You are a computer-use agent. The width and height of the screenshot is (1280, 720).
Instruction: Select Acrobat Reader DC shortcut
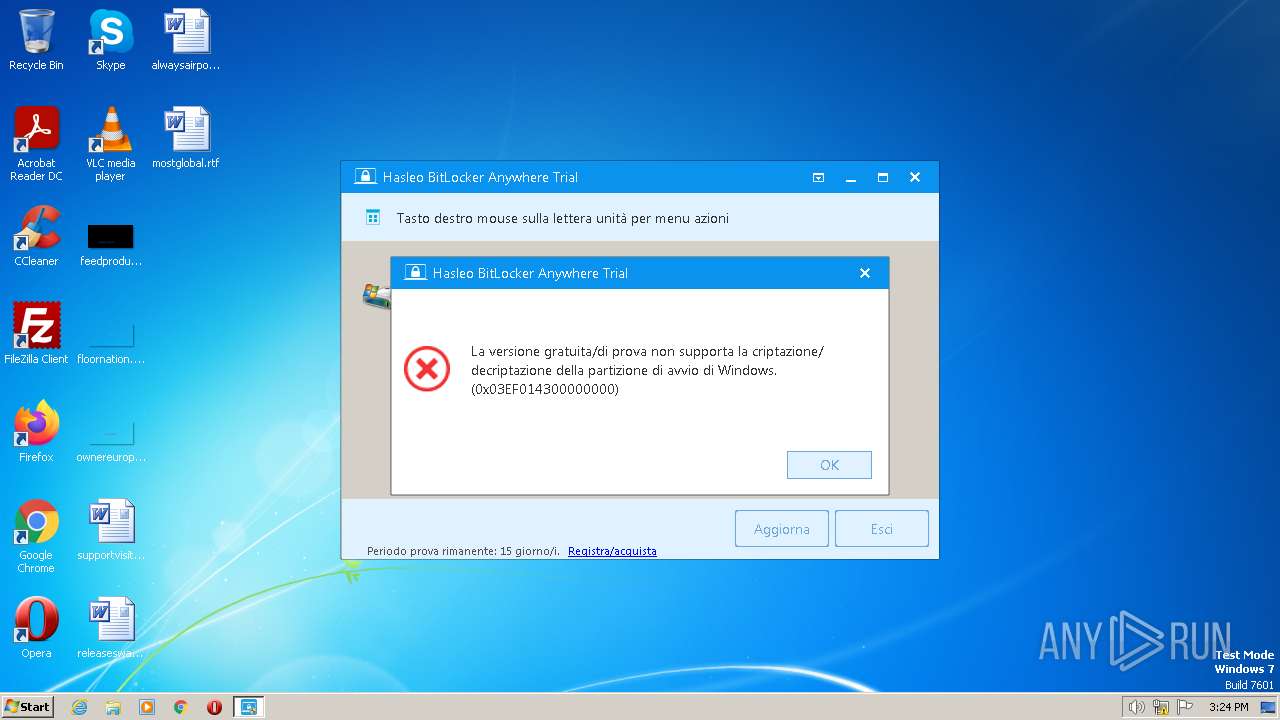[36, 144]
